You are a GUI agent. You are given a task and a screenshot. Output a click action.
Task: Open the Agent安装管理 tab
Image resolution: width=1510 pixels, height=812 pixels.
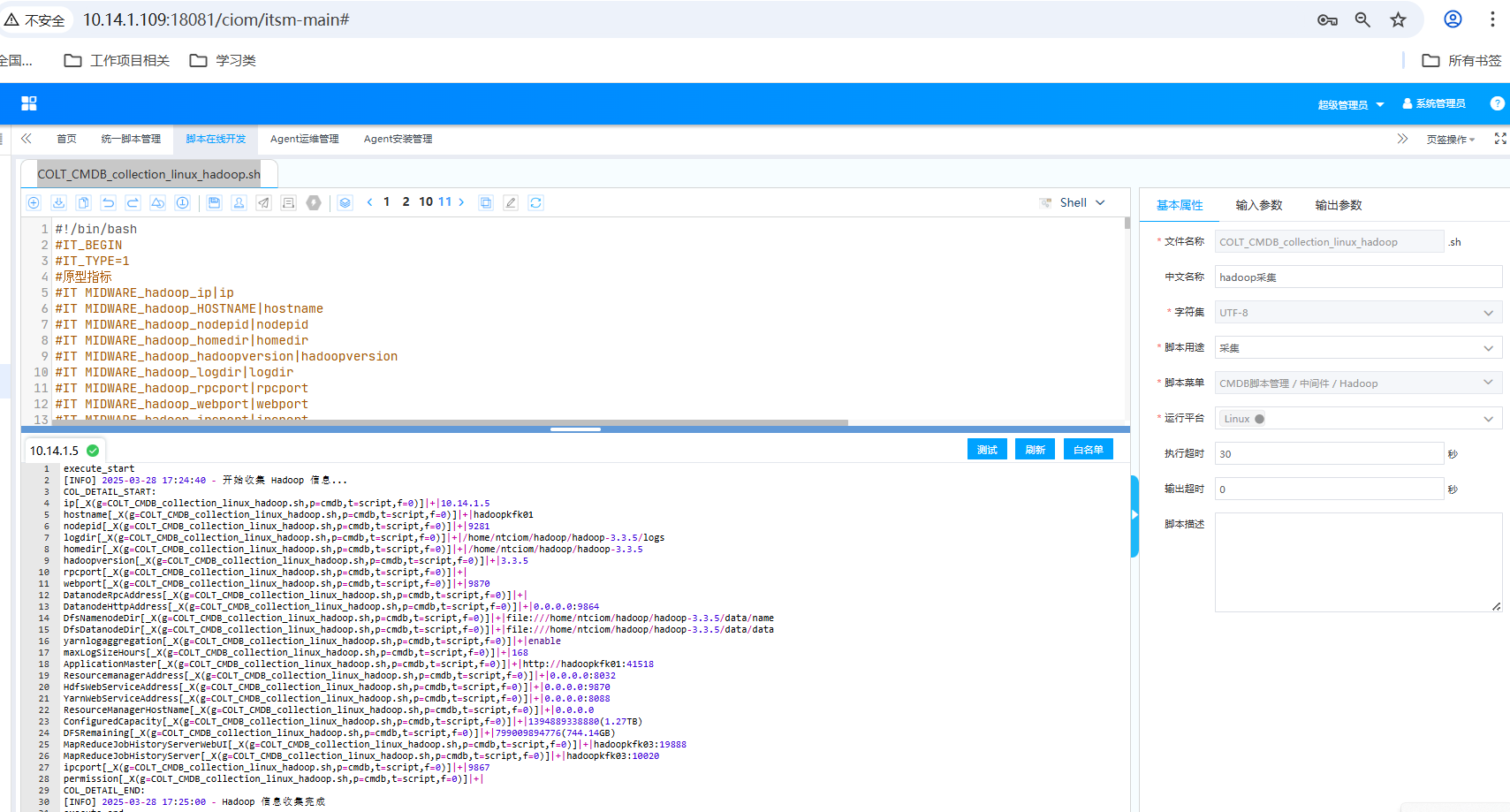pyautogui.click(x=398, y=139)
